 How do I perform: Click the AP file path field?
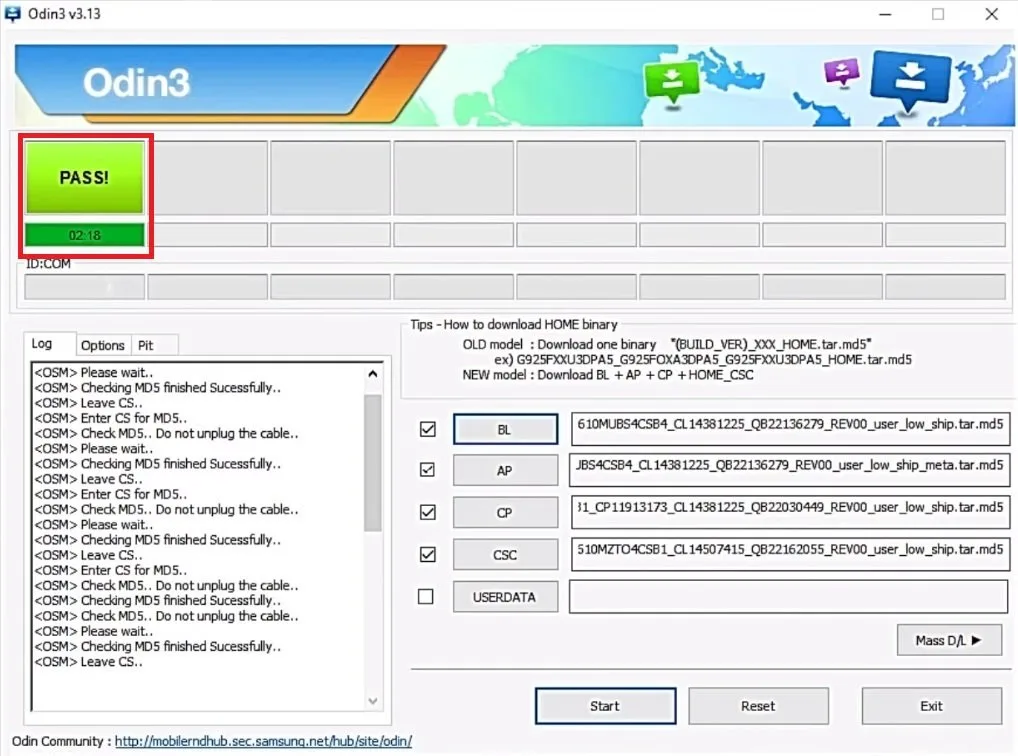coord(789,470)
